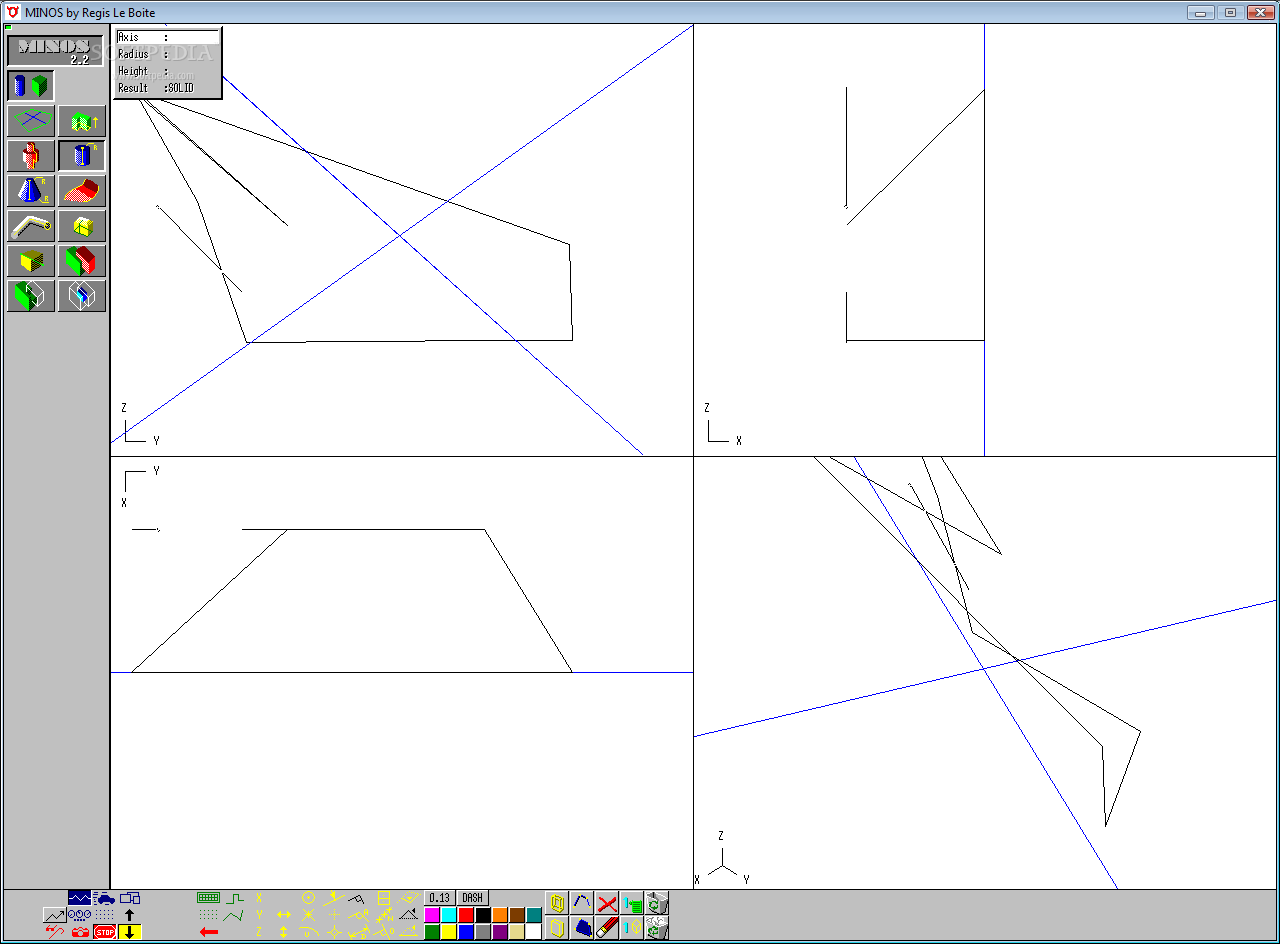
Task: Toggle the yellow Y axis constraint
Action: 259,915
